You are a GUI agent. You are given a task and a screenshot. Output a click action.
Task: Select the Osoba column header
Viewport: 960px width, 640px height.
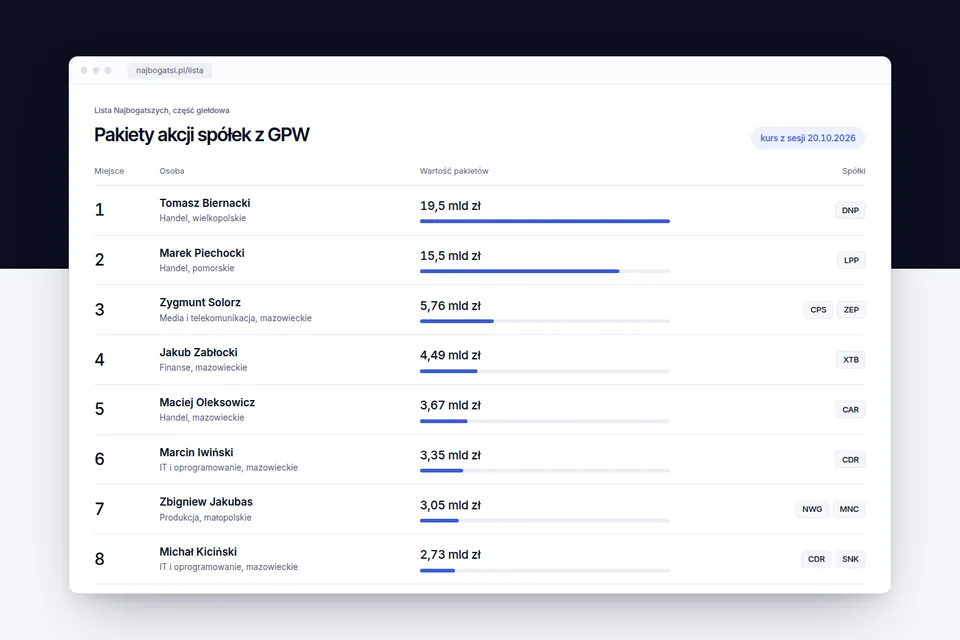[x=171, y=171]
